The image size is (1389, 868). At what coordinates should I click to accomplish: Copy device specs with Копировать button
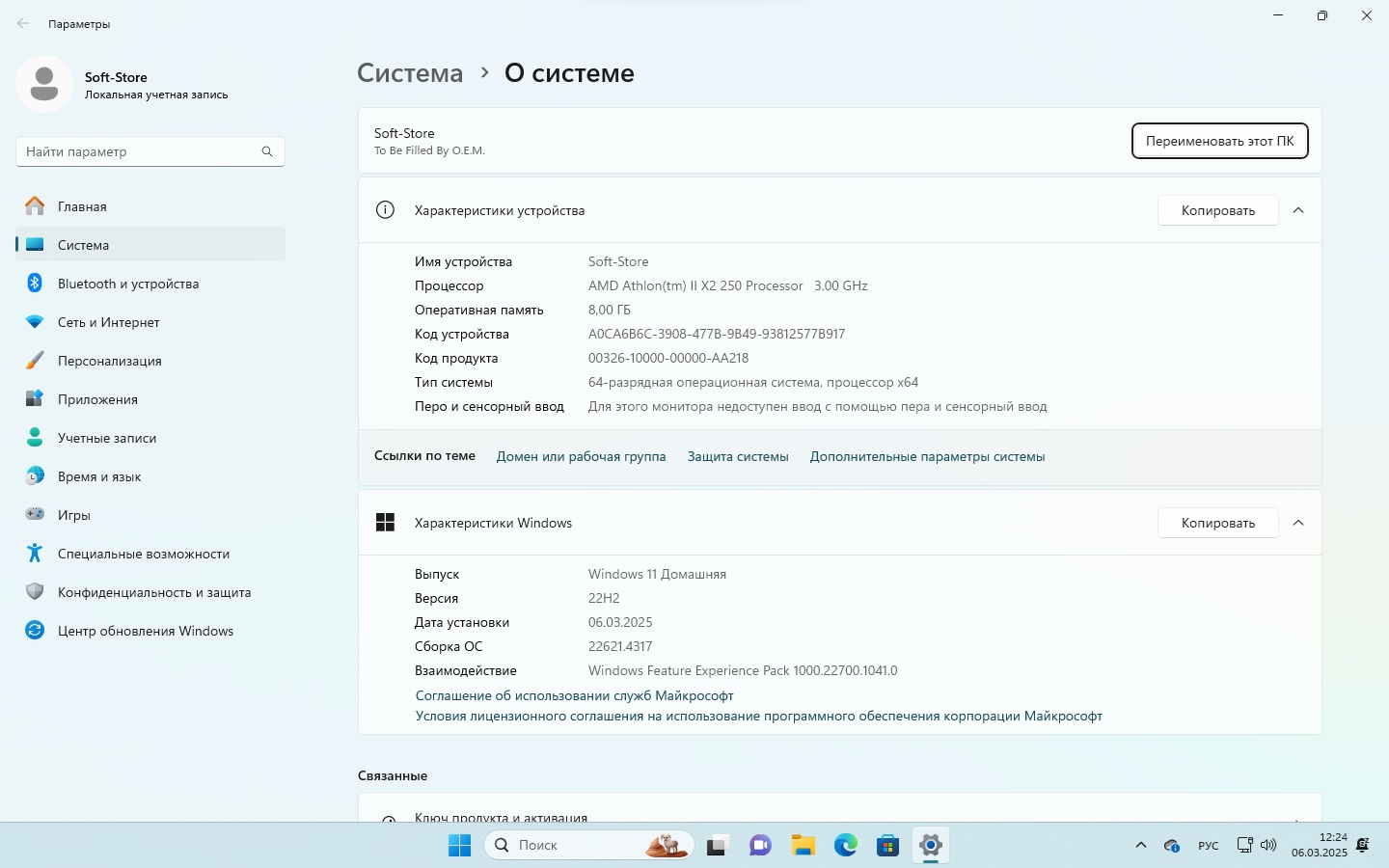[x=1218, y=210]
